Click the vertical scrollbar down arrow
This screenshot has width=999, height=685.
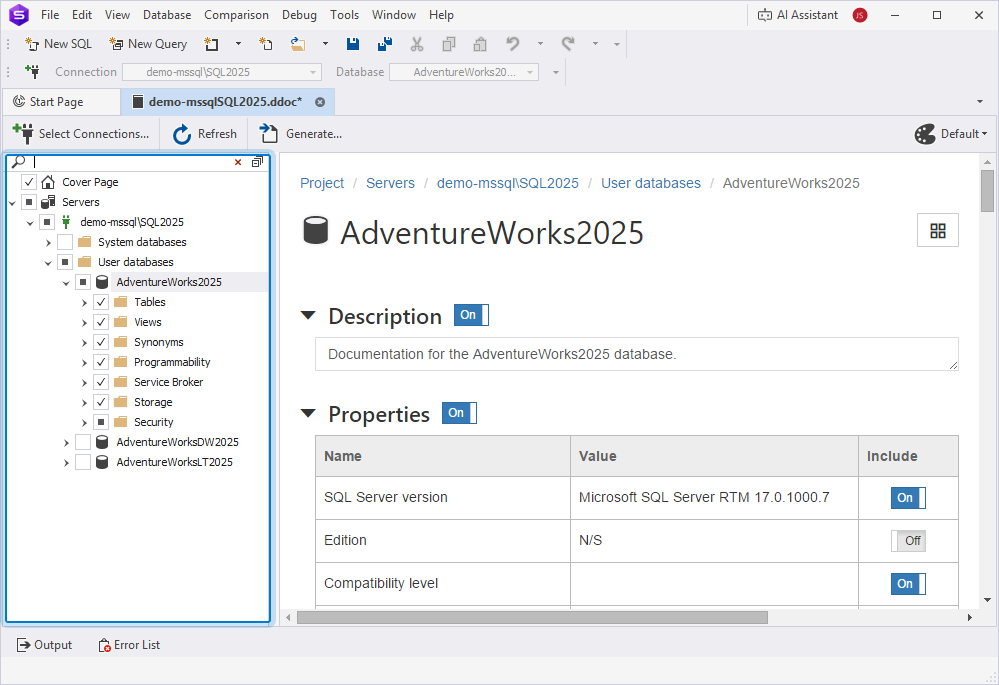tap(987, 600)
